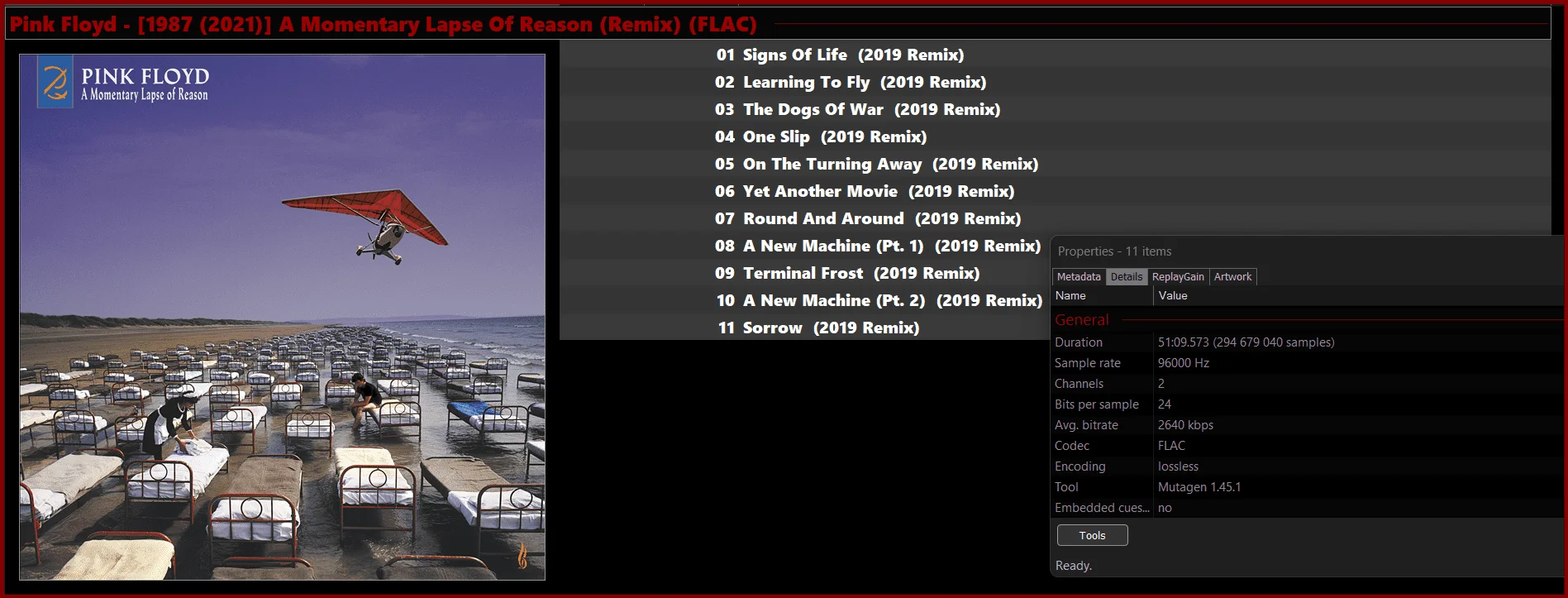Image resolution: width=1568 pixels, height=598 pixels.
Task: Select the Tool value Mutagen 1.45.1
Action: coord(1199,487)
